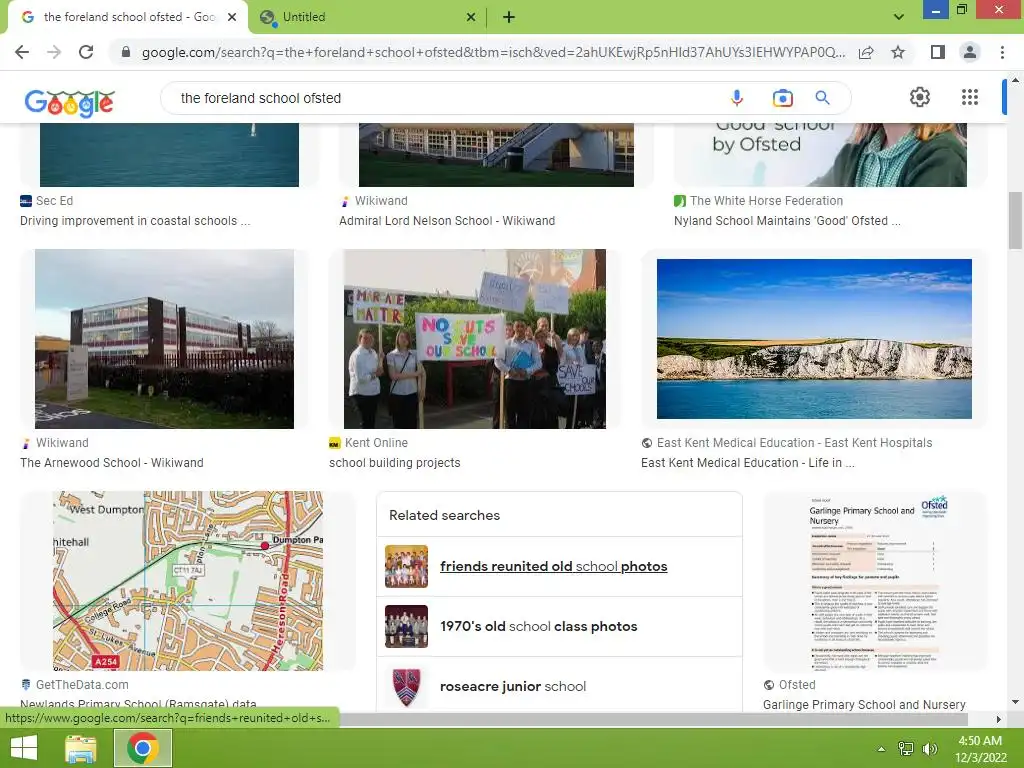Click the roseacre junior school crest
This screenshot has width=1024, height=768.
click(x=406, y=686)
